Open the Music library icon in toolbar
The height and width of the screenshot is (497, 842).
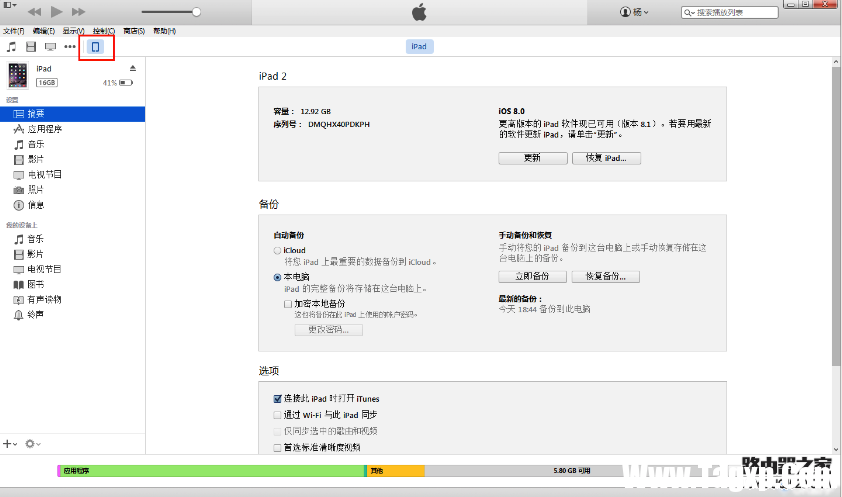point(11,47)
